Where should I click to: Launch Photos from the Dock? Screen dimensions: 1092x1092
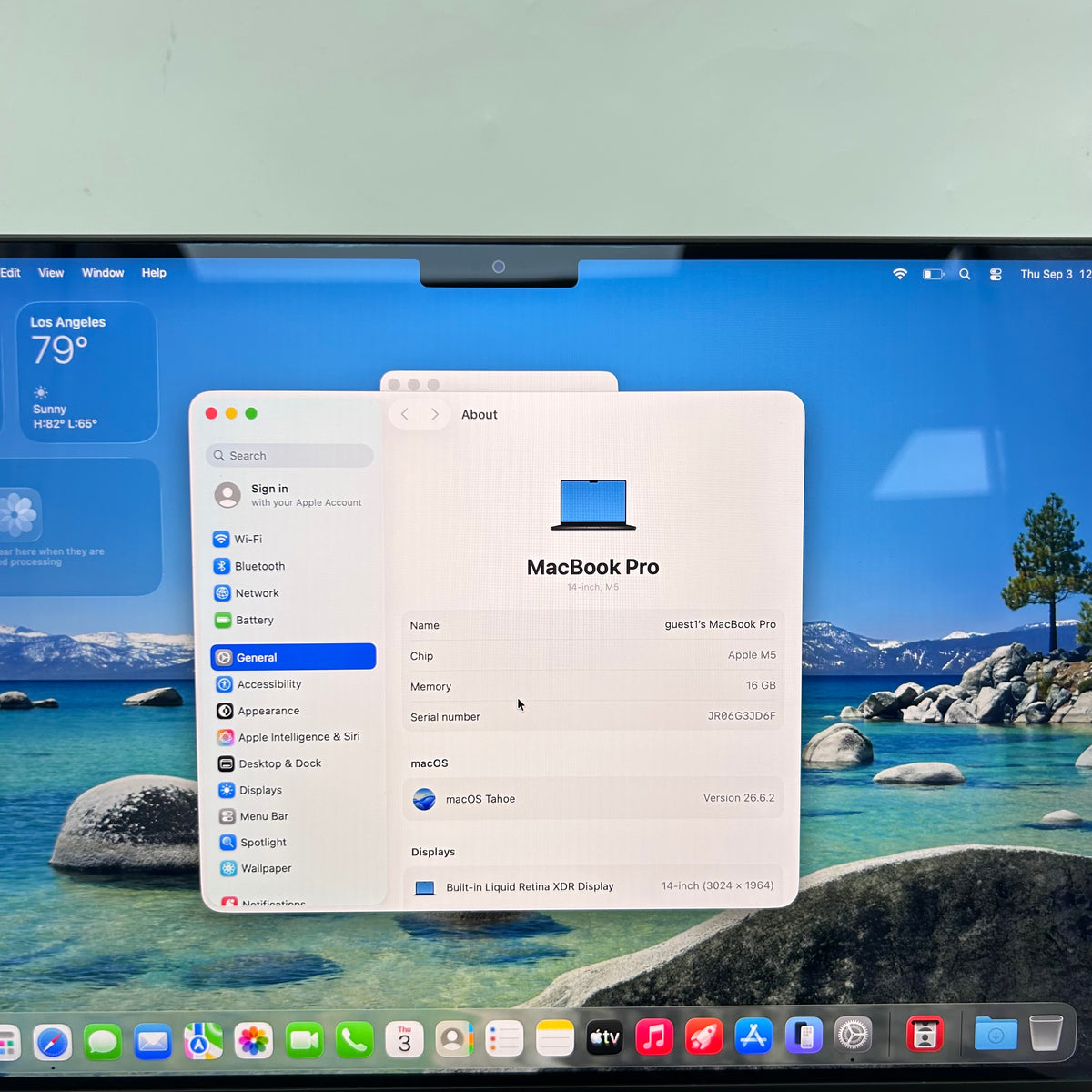[253, 1041]
